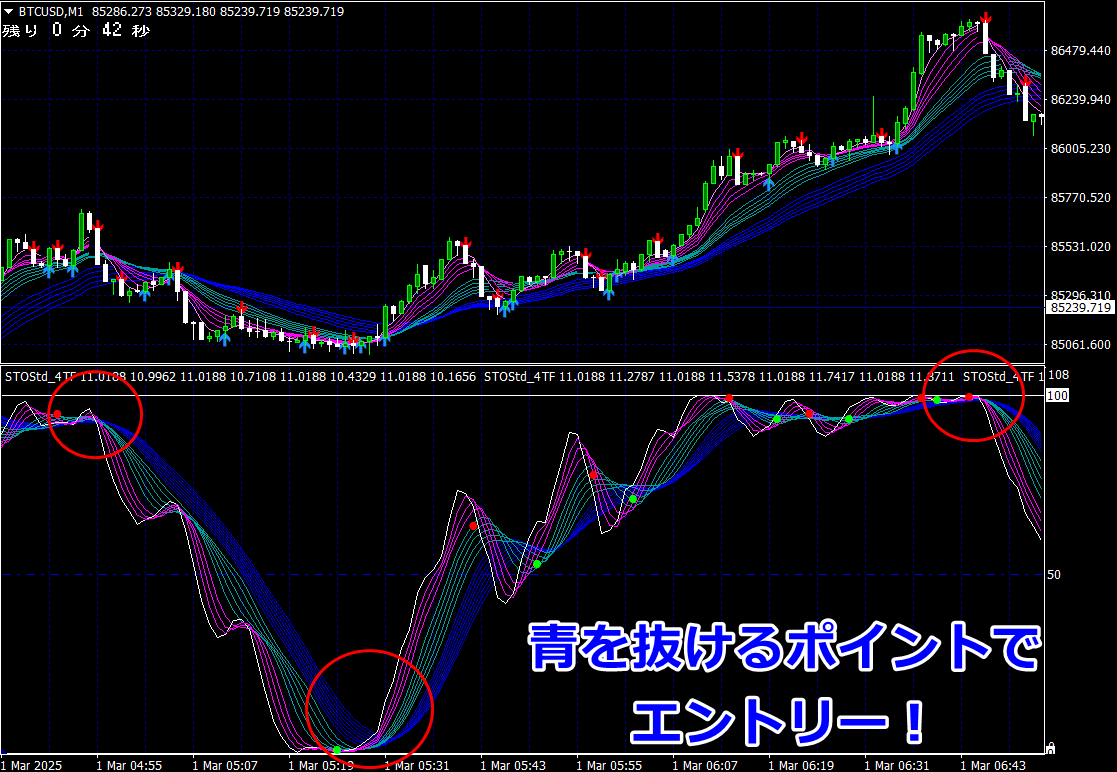Click the 86239.940 price axis label
The image size is (1117, 772).
1081,100
